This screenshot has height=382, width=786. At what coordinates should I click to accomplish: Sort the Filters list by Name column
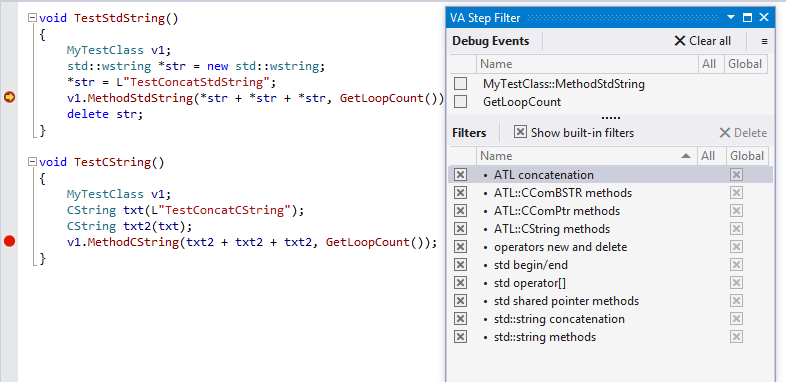[x=585, y=156]
